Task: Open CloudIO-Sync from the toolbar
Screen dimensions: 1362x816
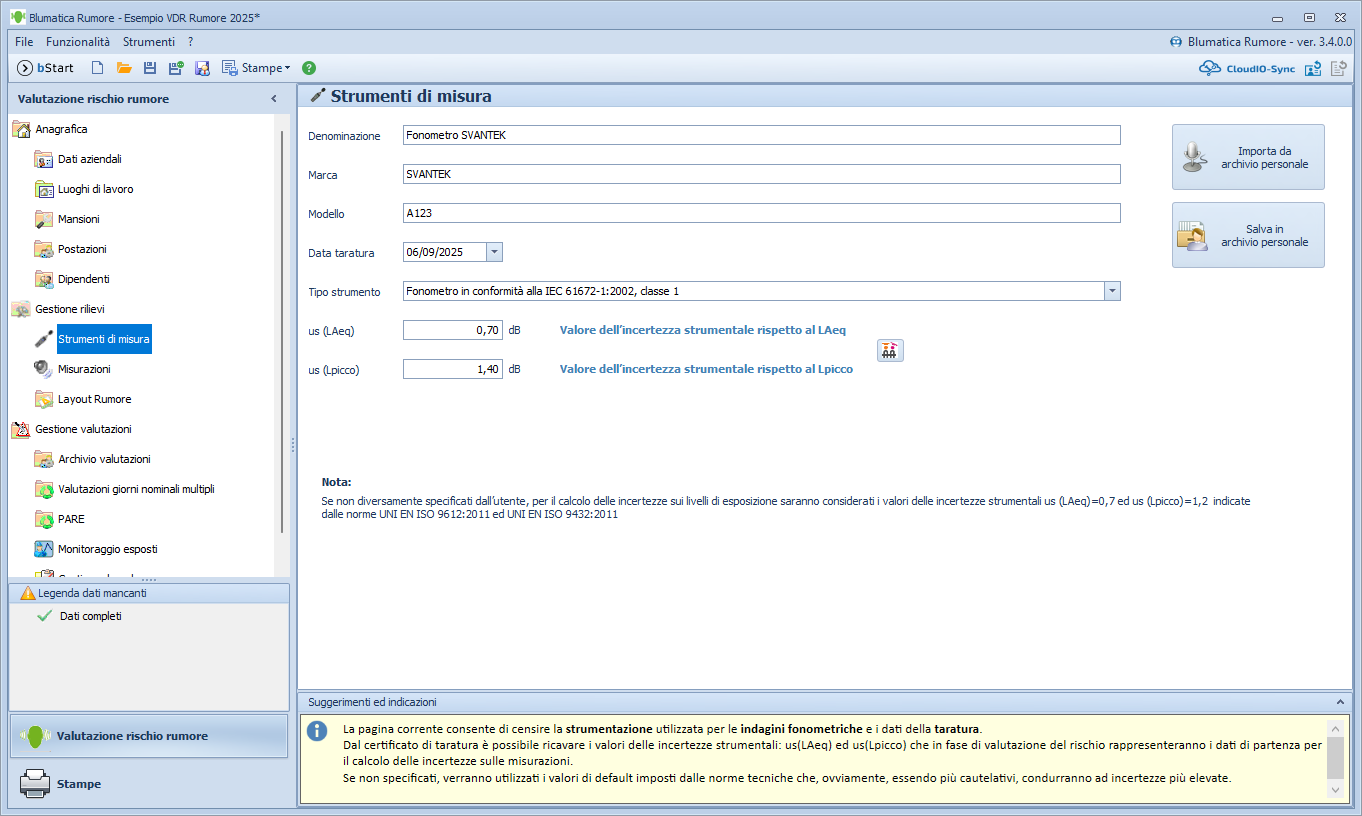Action: 1247,68
